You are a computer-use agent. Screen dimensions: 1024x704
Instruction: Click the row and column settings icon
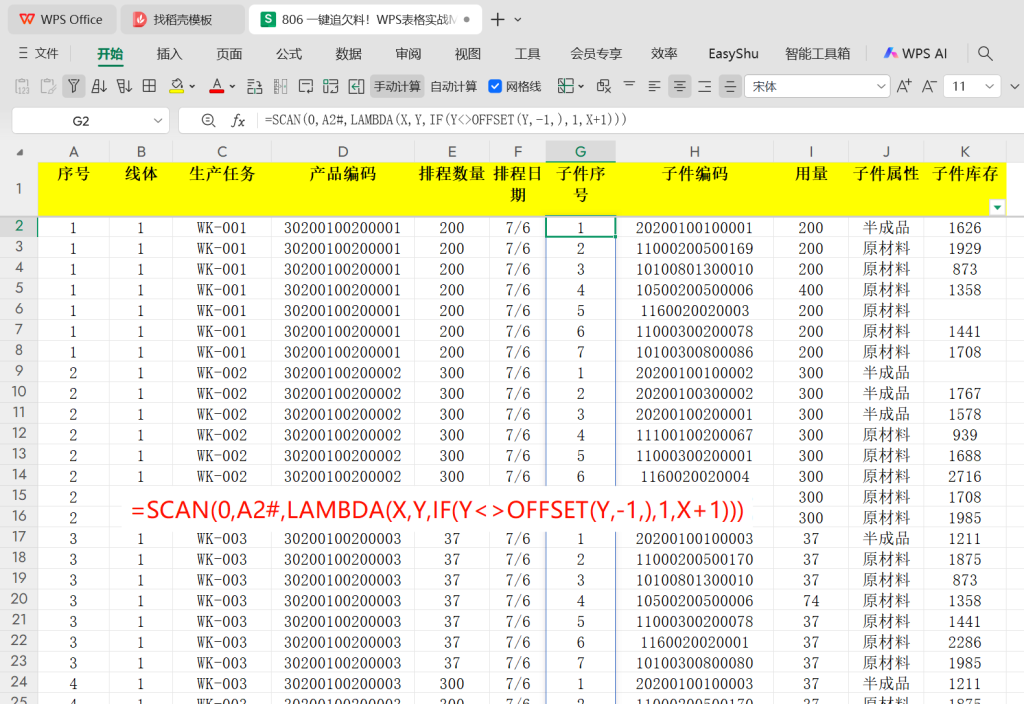pos(255,86)
